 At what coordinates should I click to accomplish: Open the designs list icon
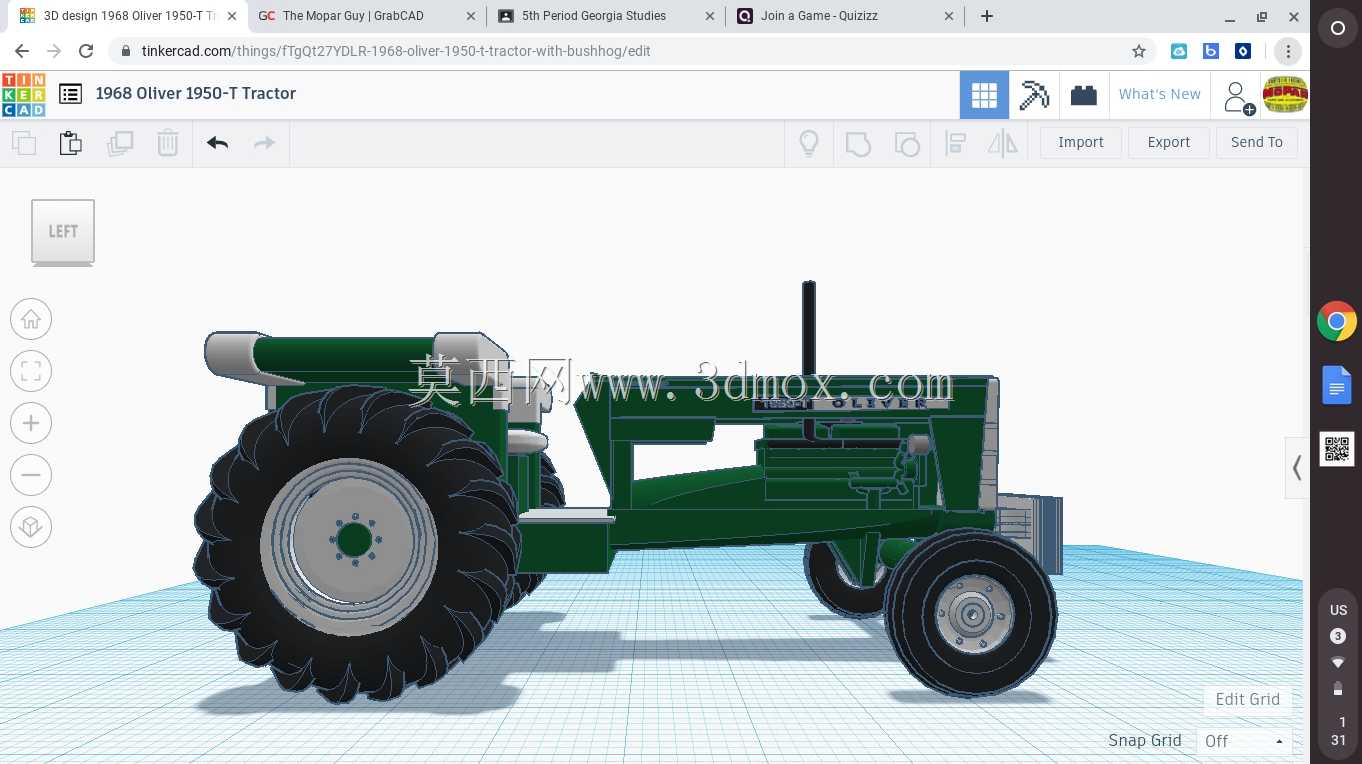pyautogui.click(x=70, y=94)
